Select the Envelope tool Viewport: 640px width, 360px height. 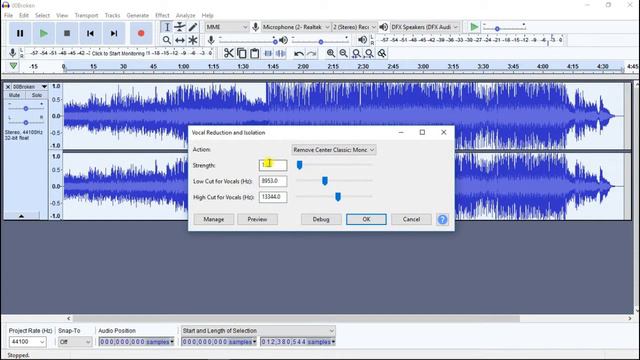click(180, 27)
